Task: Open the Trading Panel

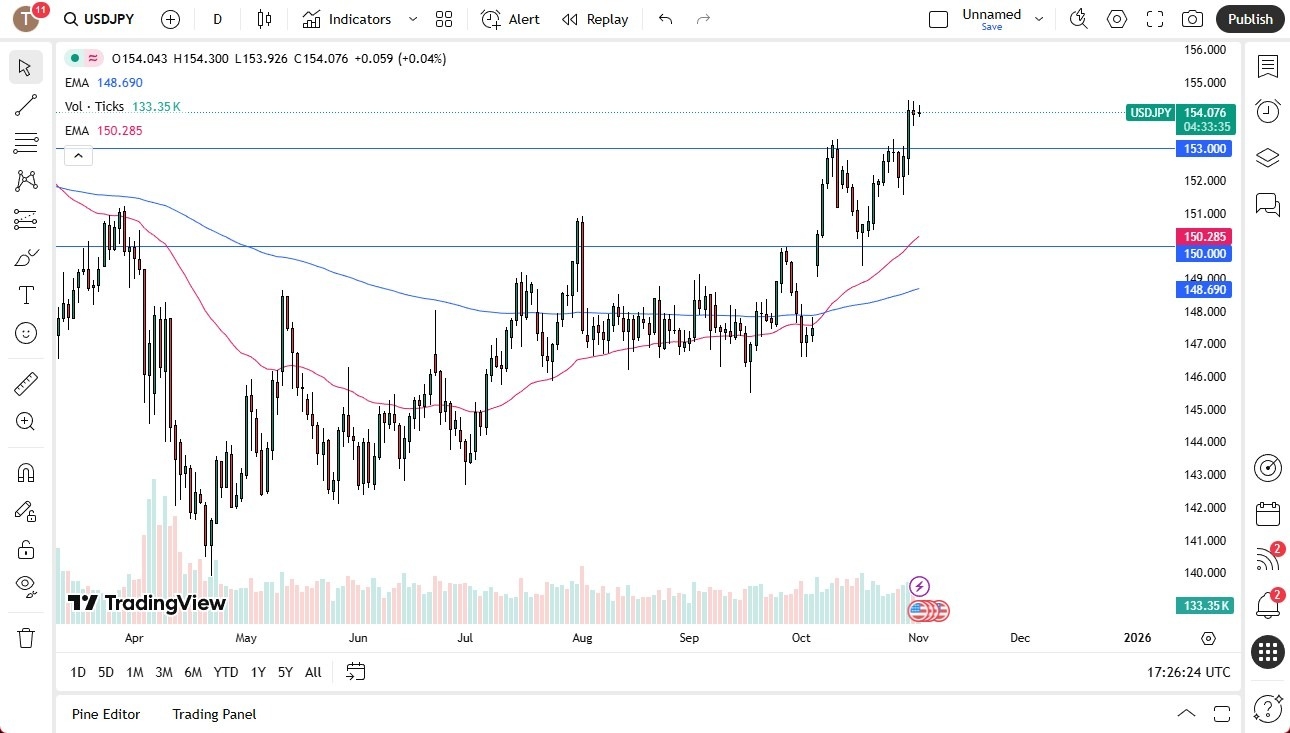Action: (x=213, y=713)
